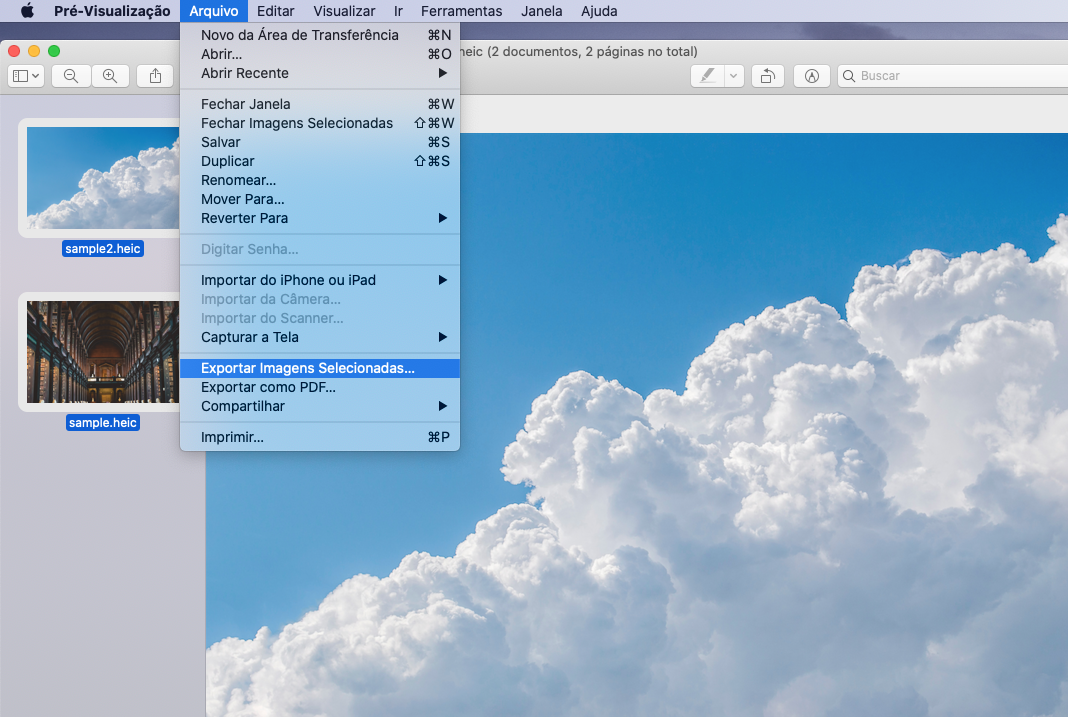Select the sample2.heic clouds thumbnail

103,178
